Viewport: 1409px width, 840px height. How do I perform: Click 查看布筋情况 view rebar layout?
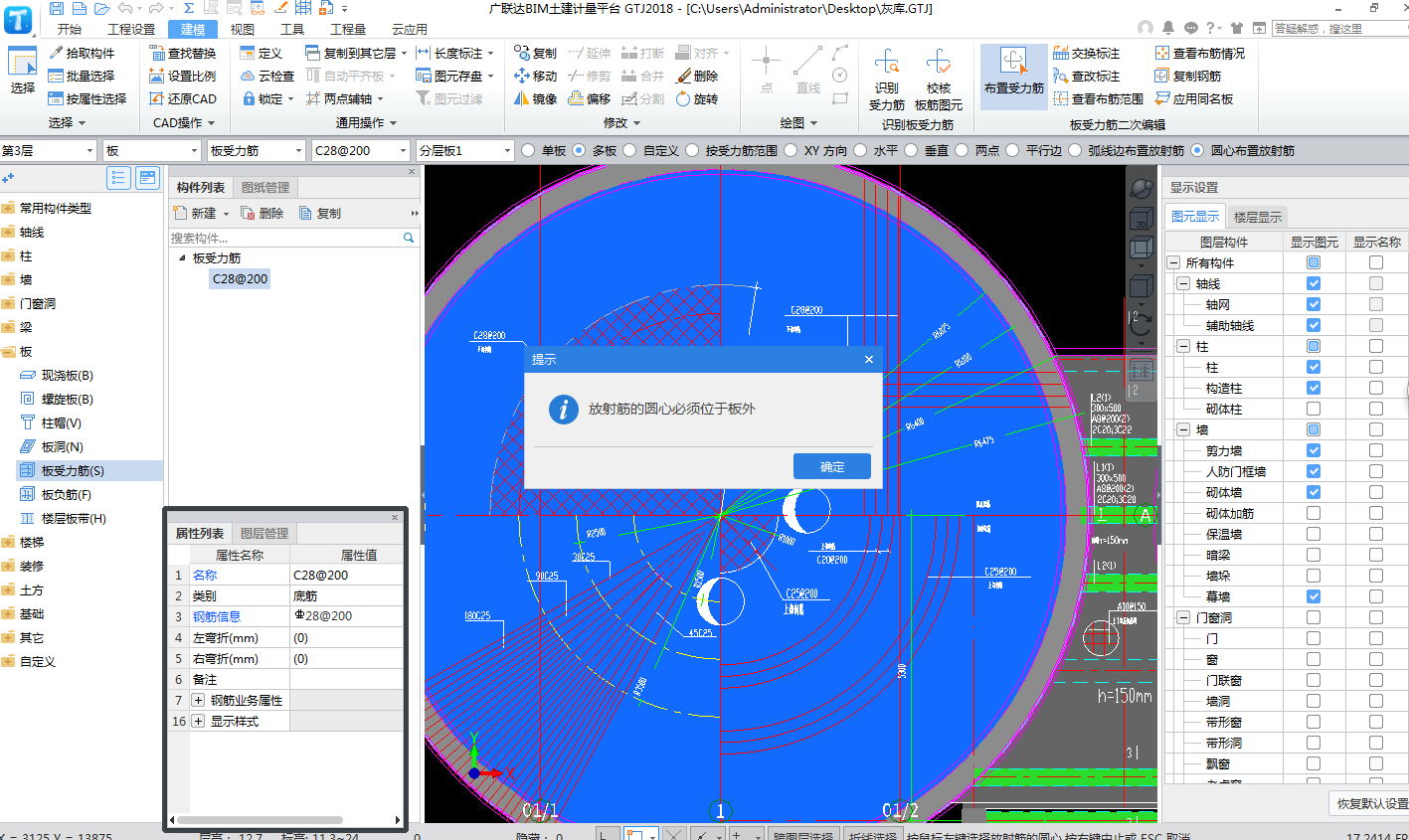click(1199, 53)
